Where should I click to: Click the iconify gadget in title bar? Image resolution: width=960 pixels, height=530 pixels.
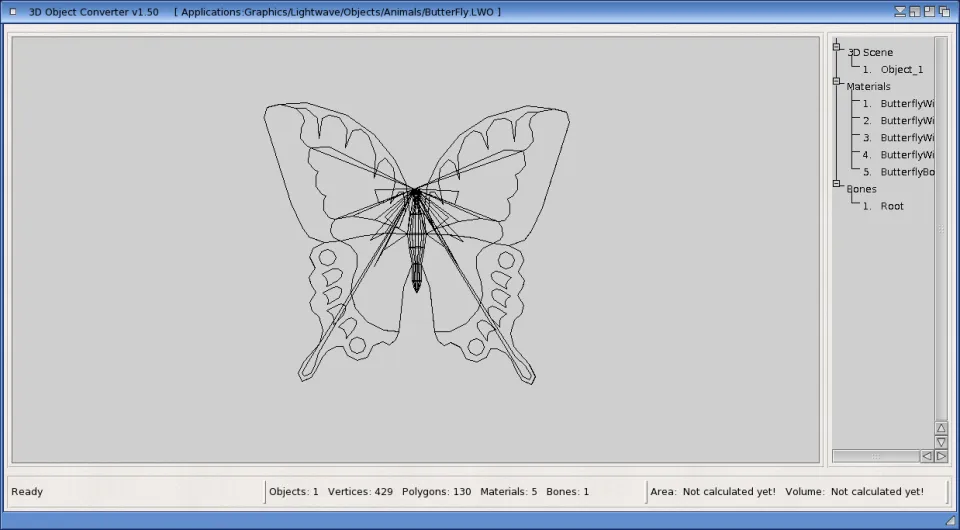[x=901, y=11]
